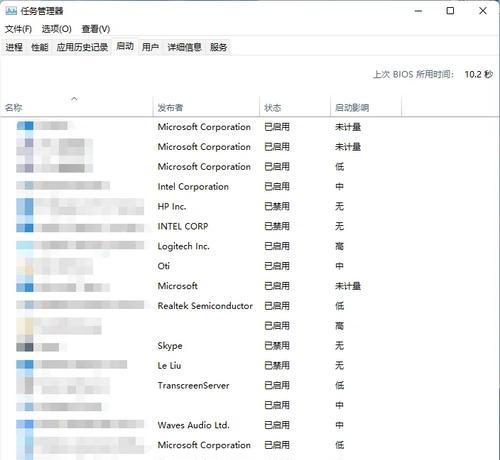This screenshot has width=500, height=460.
Task: Sort by the 名称 column arrow
Action: coord(74,99)
